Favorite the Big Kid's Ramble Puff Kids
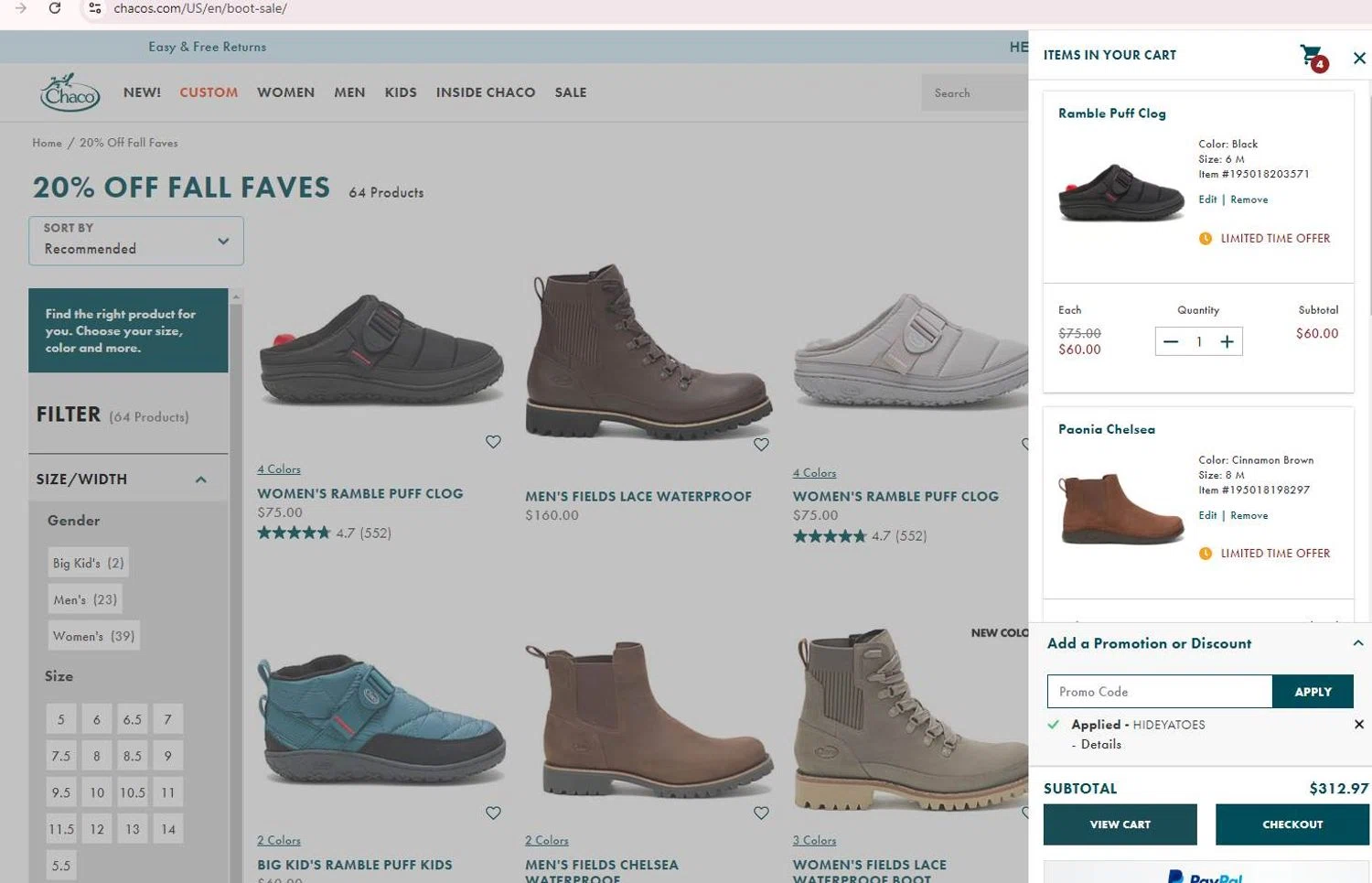This screenshot has height=883, width=1372. coord(493,813)
